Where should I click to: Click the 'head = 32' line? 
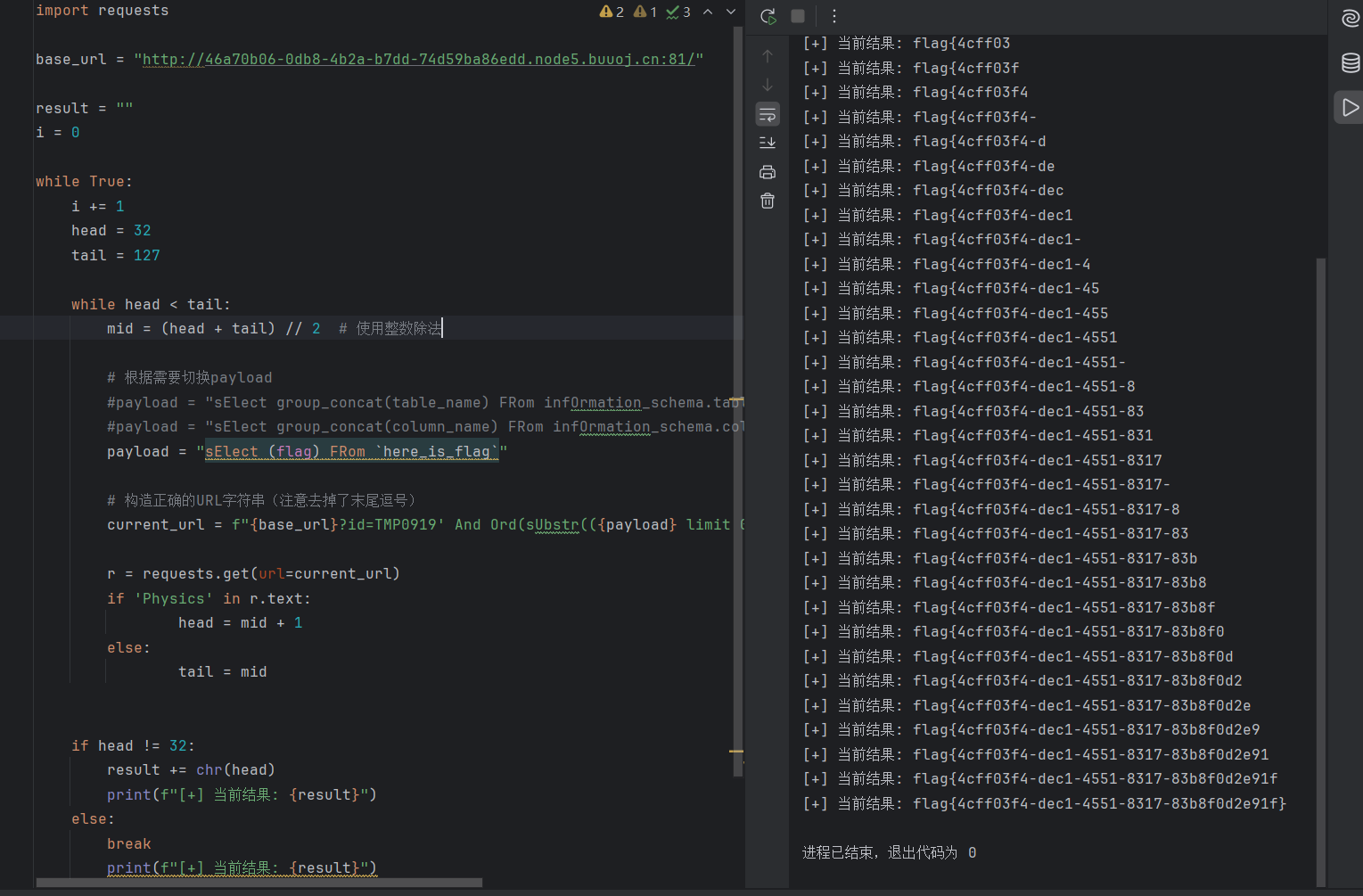(x=111, y=231)
